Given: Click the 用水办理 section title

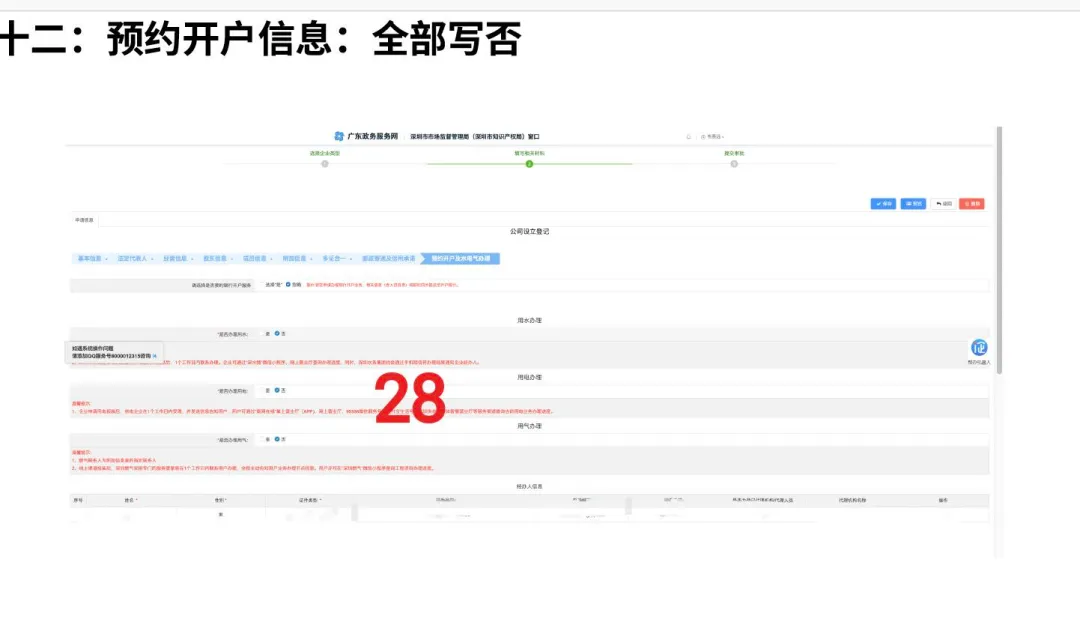Looking at the screenshot, I should point(529,320).
